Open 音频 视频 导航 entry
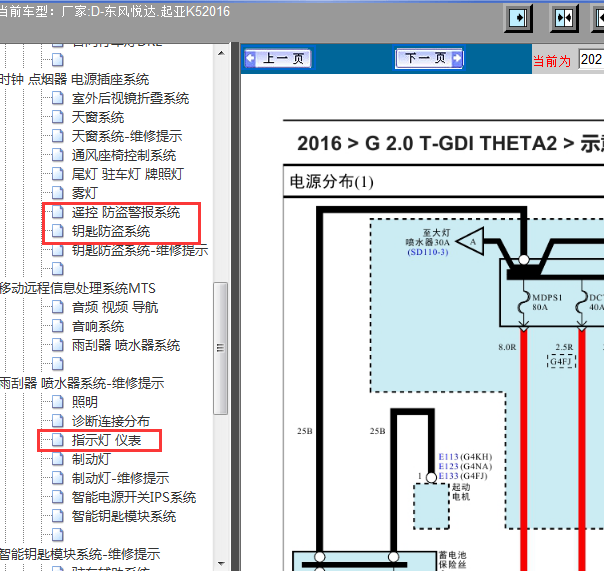Screen dimensions: 604x571 point(115,307)
